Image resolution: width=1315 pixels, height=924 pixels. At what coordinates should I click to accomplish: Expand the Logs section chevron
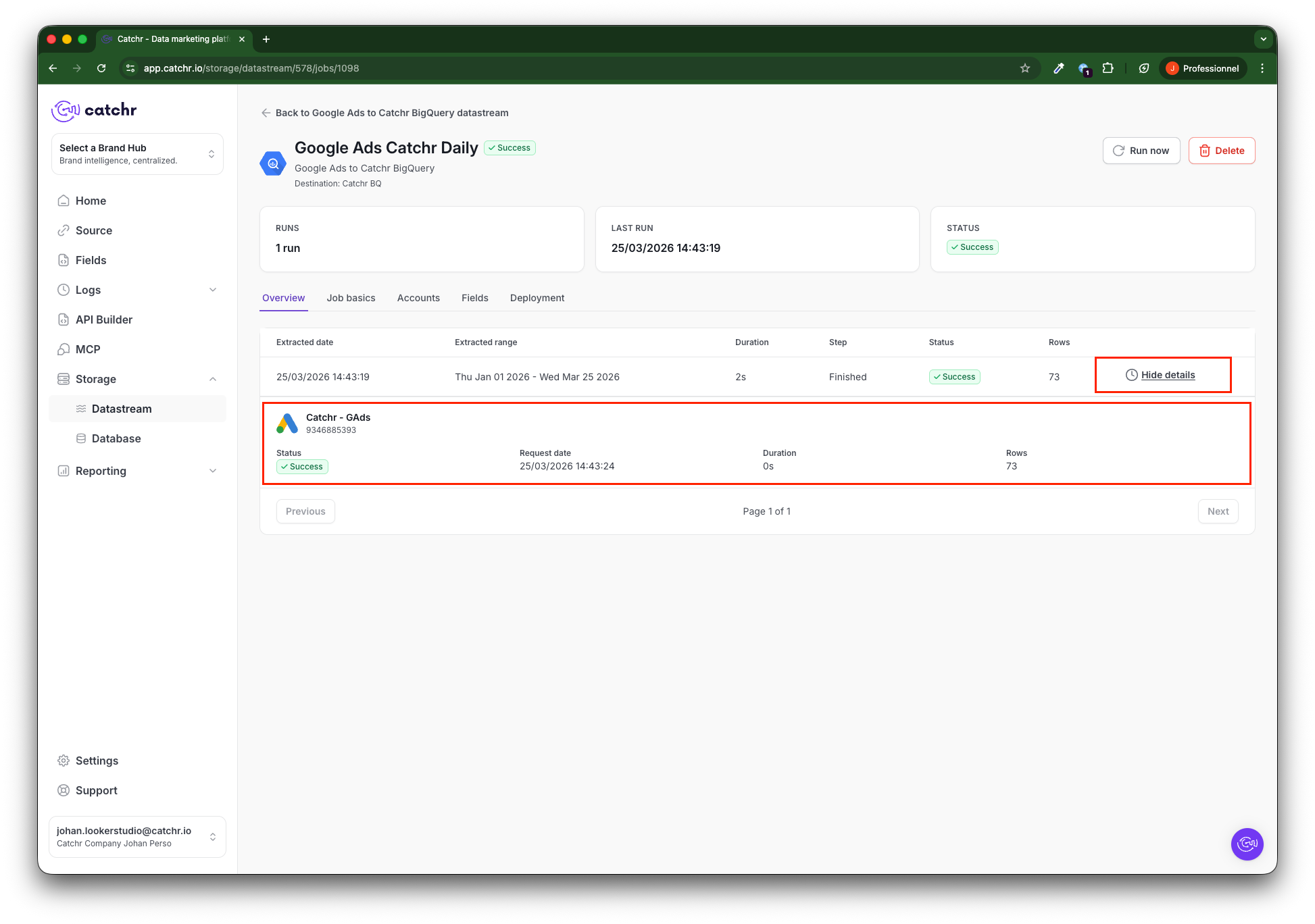(x=213, y=290)
